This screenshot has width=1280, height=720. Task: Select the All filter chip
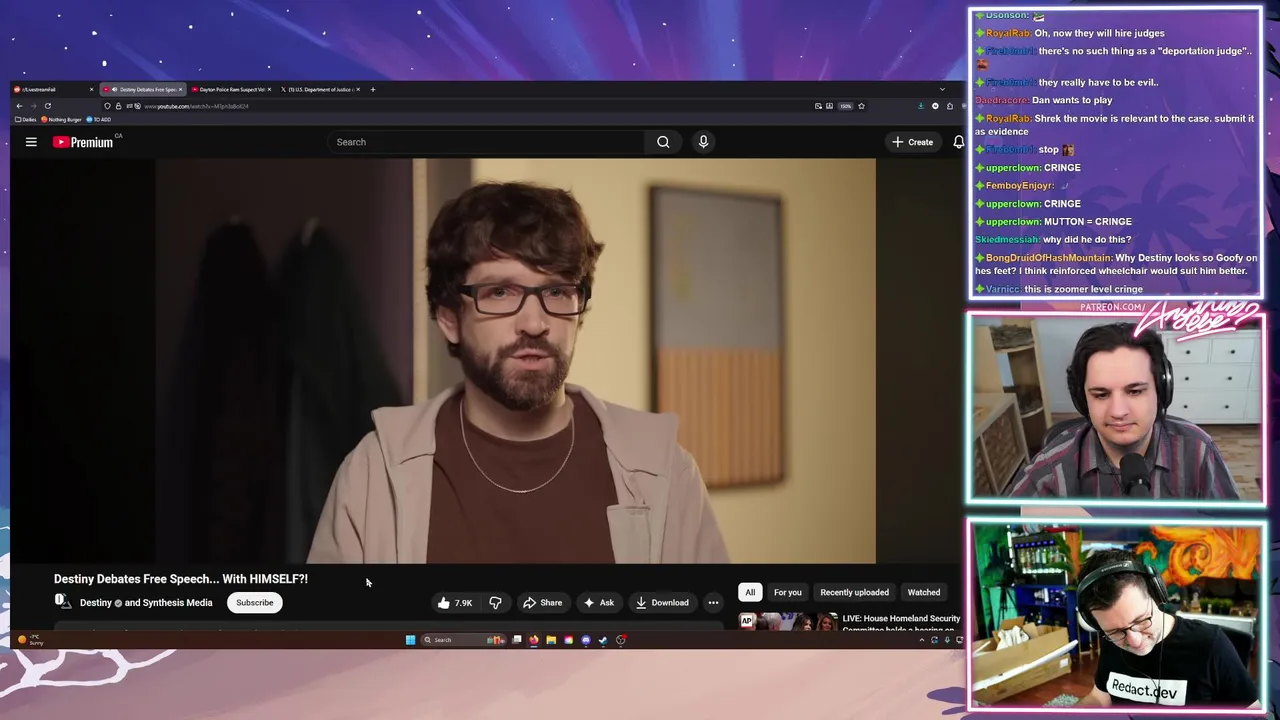click(x=750, y=592)
